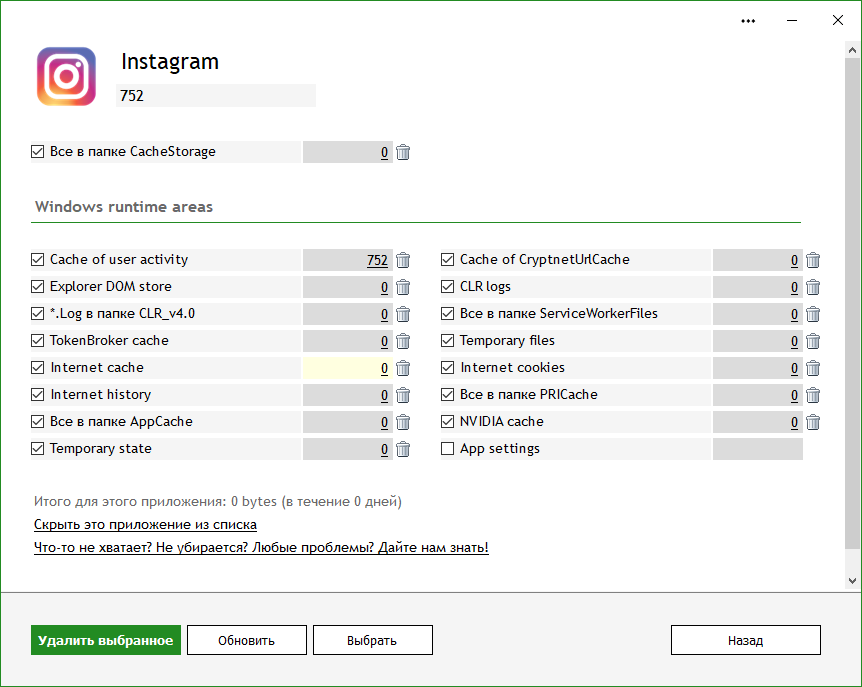Toggle Internet history checkbox
862x687 pixels.
click(x=37, y=394)
